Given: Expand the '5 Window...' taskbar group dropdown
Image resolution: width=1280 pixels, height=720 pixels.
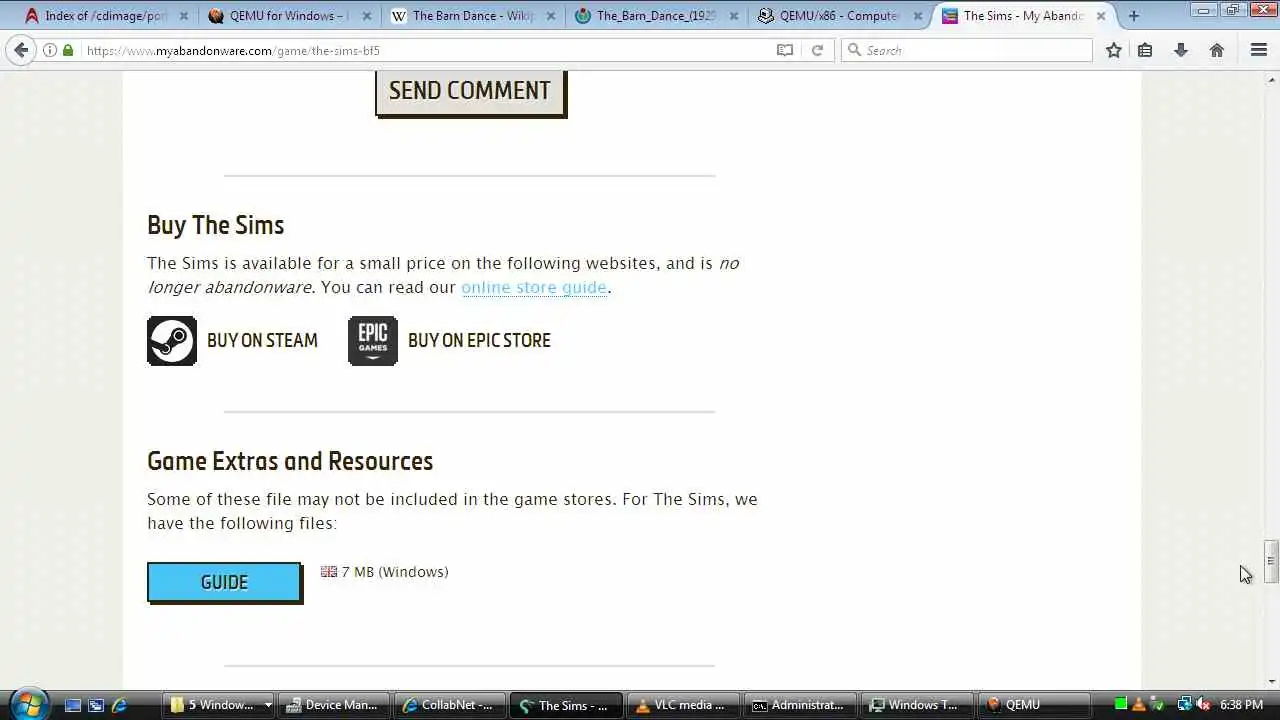Looking at the screenshot, I should pyautogui.click(x=267, y=705).
